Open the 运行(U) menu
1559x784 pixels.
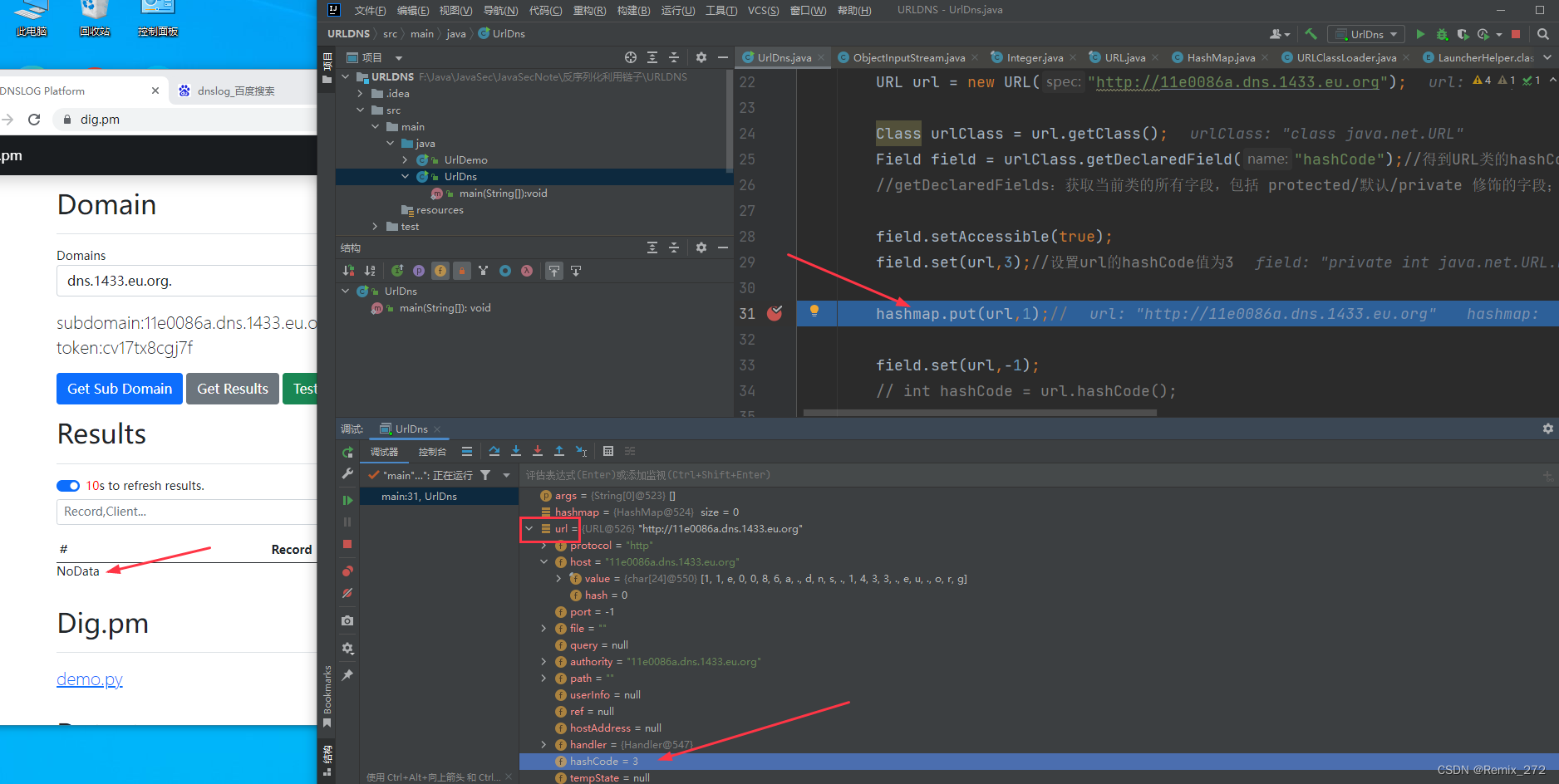point(677,11)
